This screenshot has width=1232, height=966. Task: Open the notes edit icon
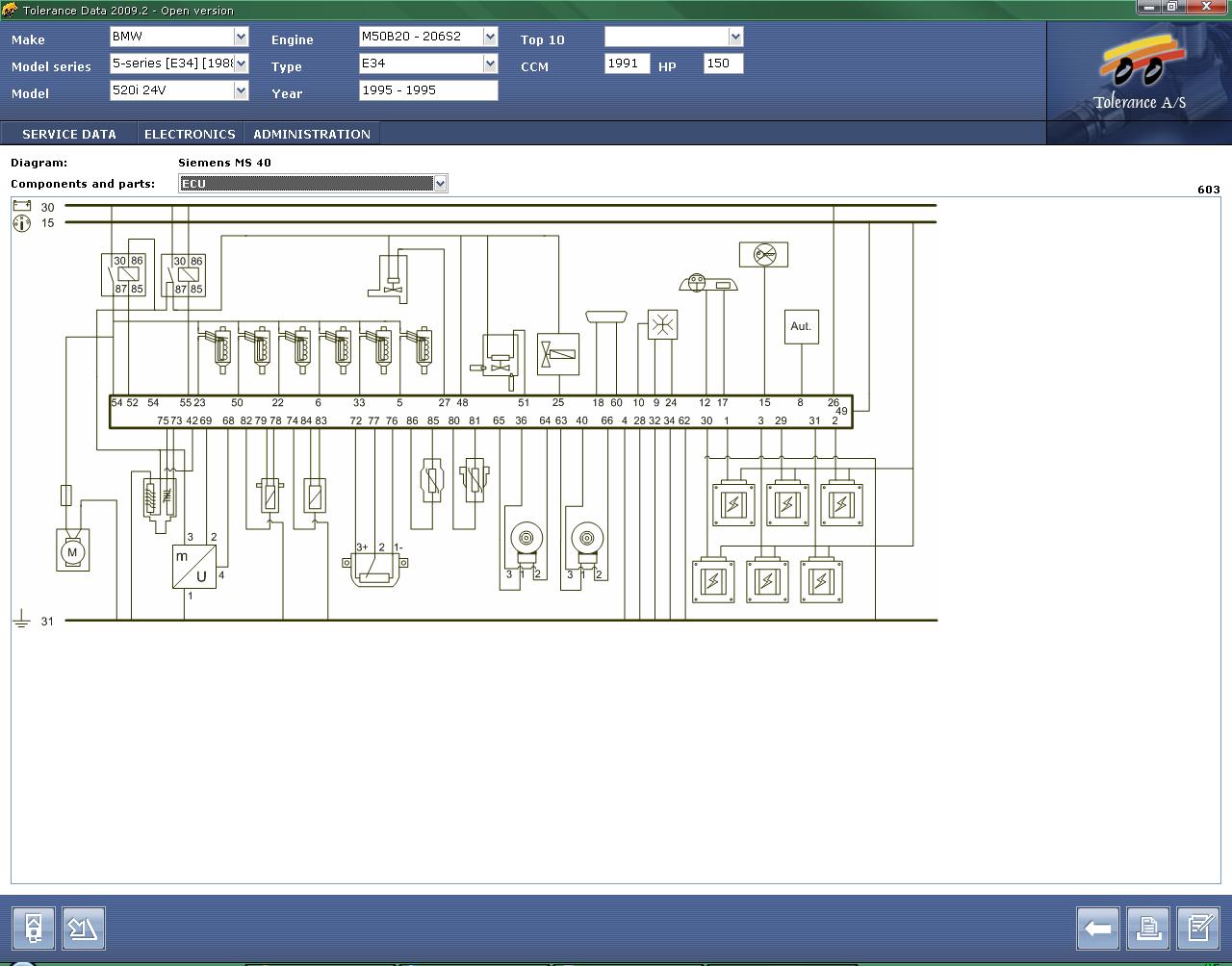[1199, 928]
